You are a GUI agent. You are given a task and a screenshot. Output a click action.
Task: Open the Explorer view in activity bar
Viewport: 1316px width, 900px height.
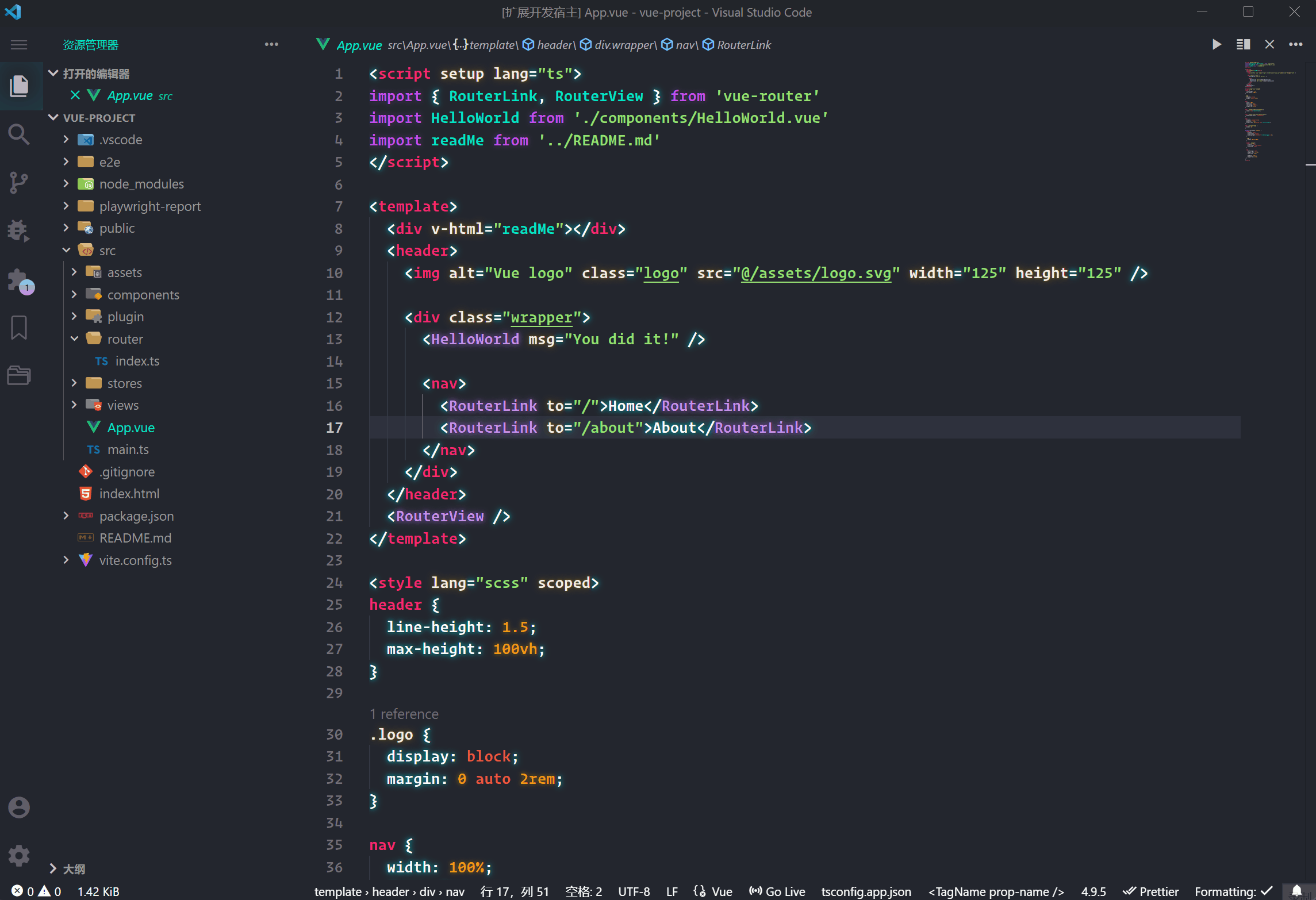click(19, 86)
